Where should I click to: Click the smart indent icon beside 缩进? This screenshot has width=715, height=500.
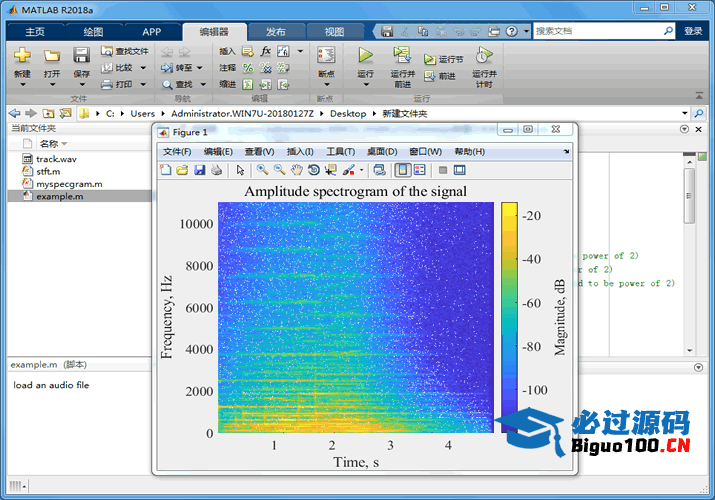(x=248, y=84)
